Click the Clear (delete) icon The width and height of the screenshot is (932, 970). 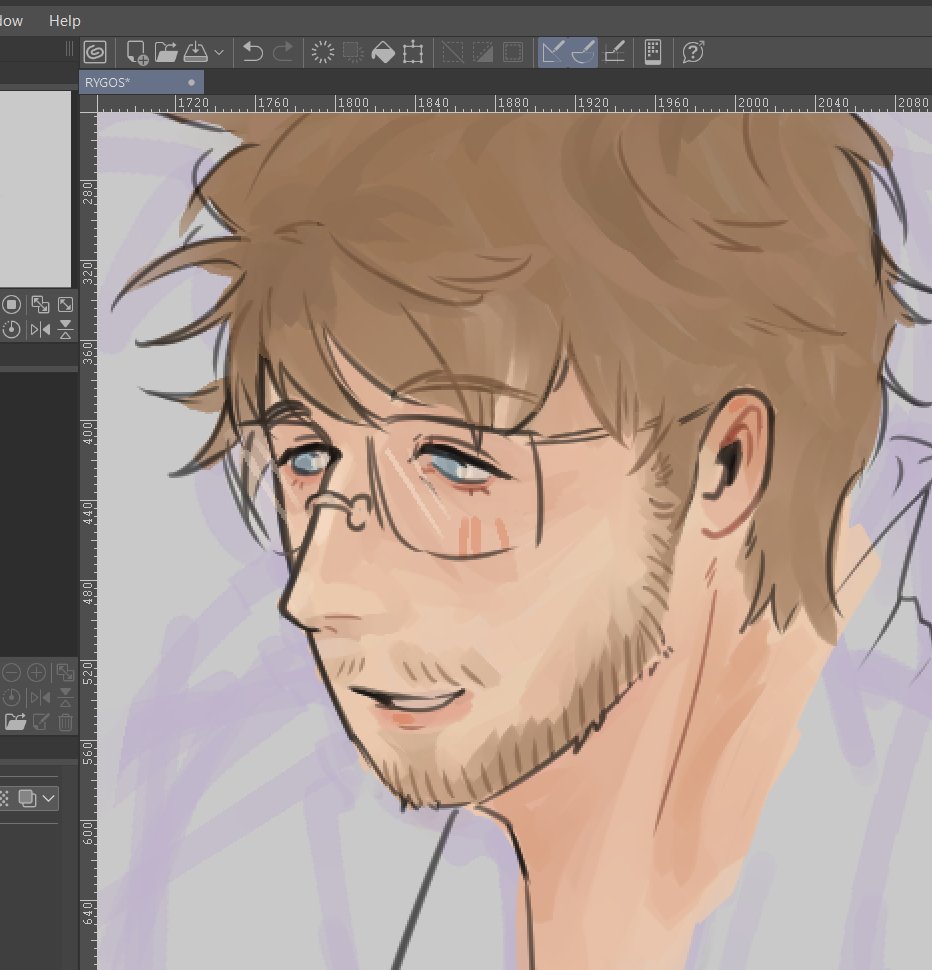322,53
